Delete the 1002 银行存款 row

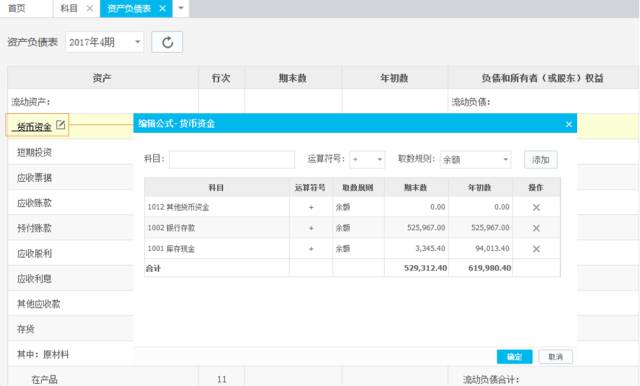tap(536, 228)
